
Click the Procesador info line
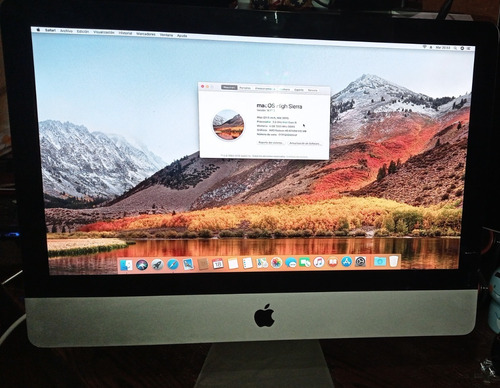click(x=276, y=122)
